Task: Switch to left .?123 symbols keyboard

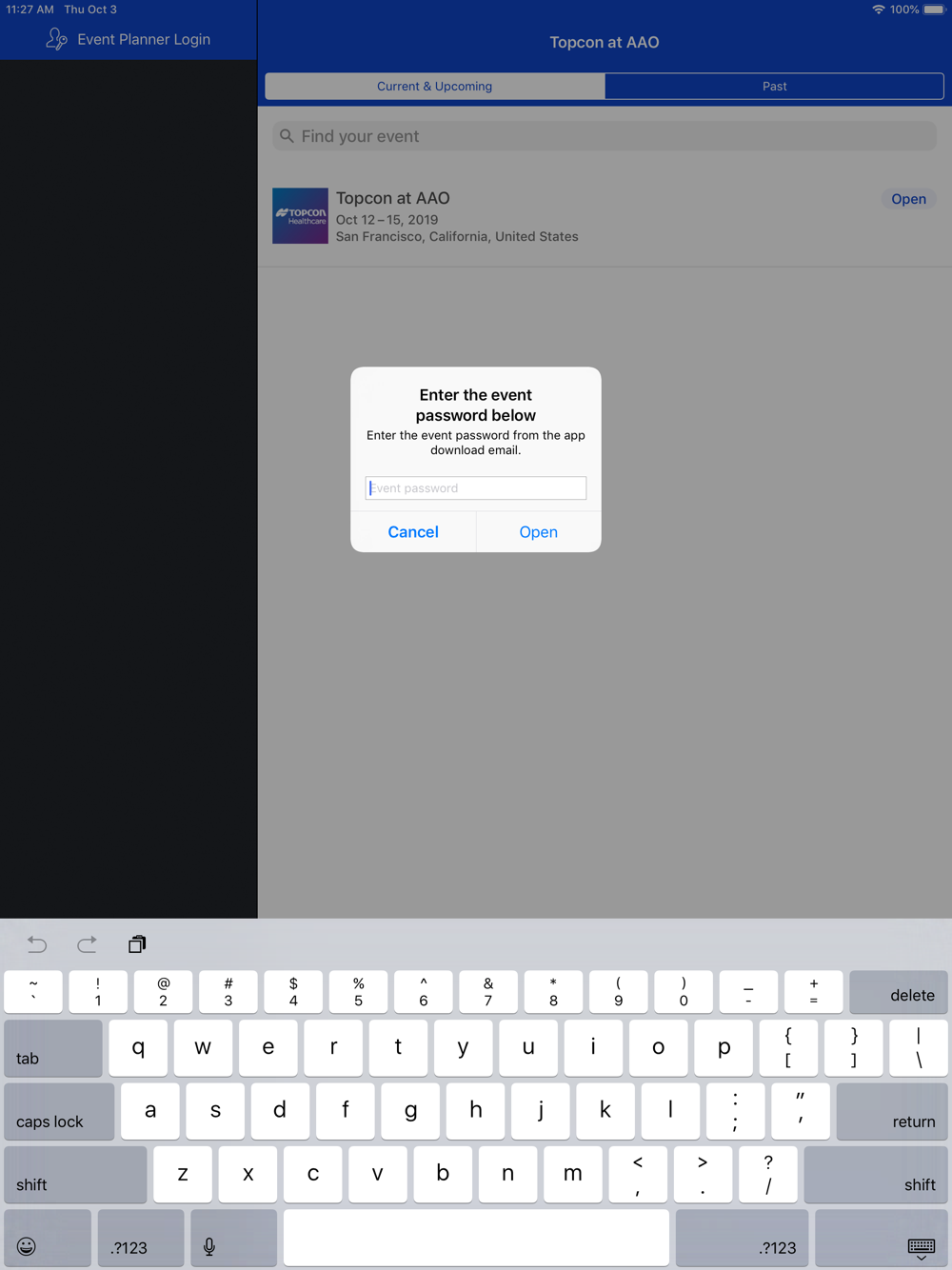Action: 141,1239
